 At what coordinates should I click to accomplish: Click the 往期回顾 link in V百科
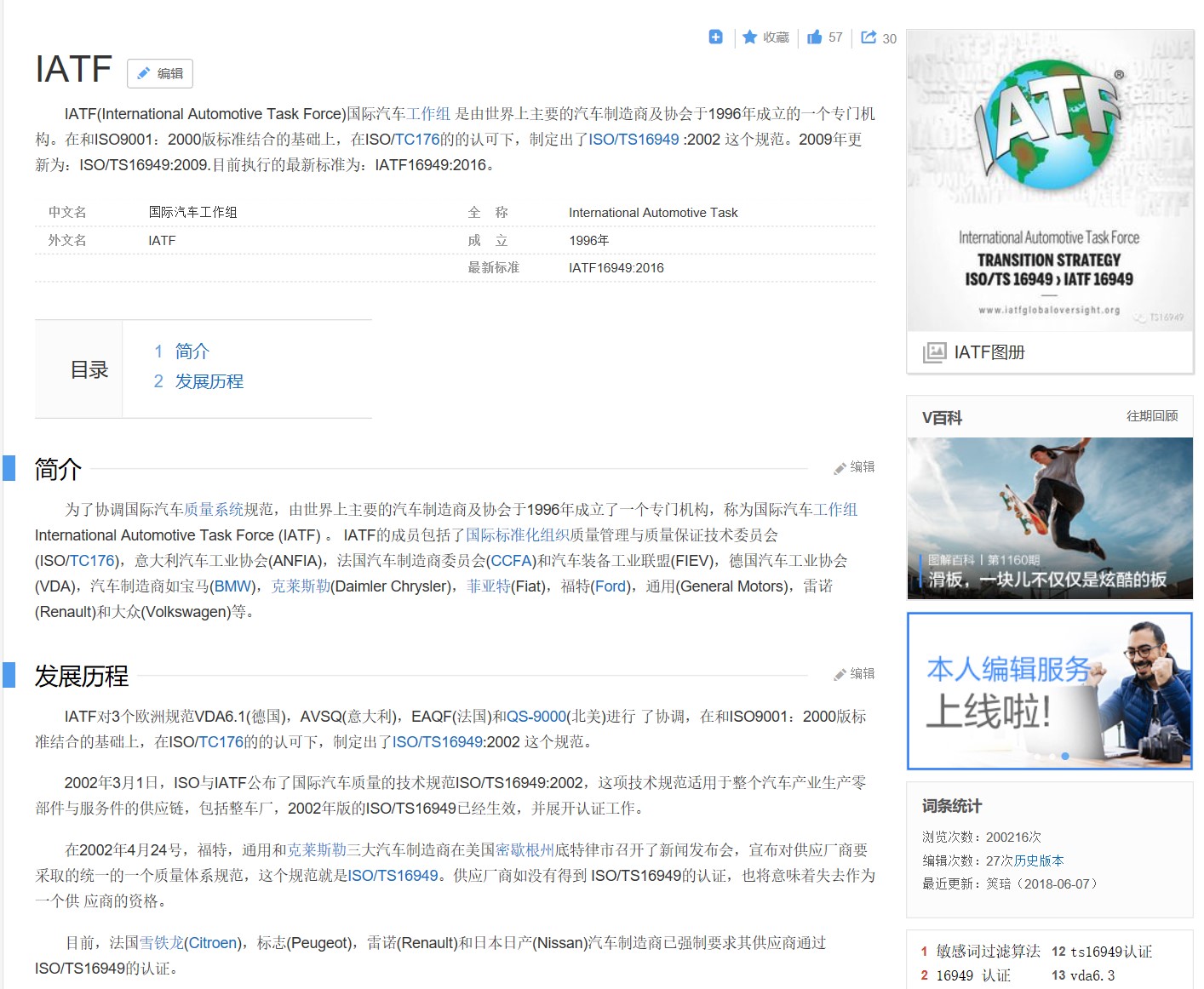[1151, 416]
